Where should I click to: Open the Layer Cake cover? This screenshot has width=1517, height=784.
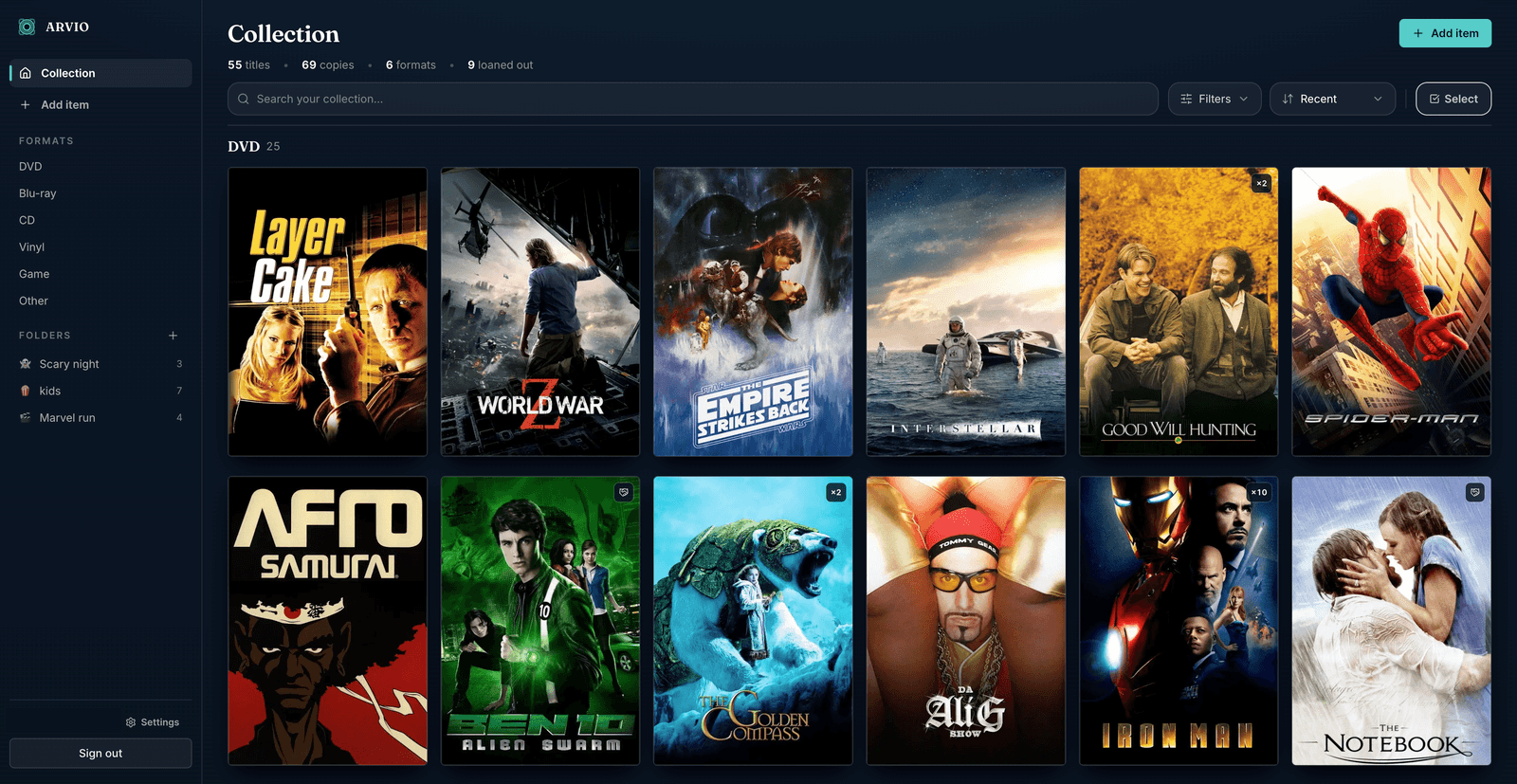(328, 312)
